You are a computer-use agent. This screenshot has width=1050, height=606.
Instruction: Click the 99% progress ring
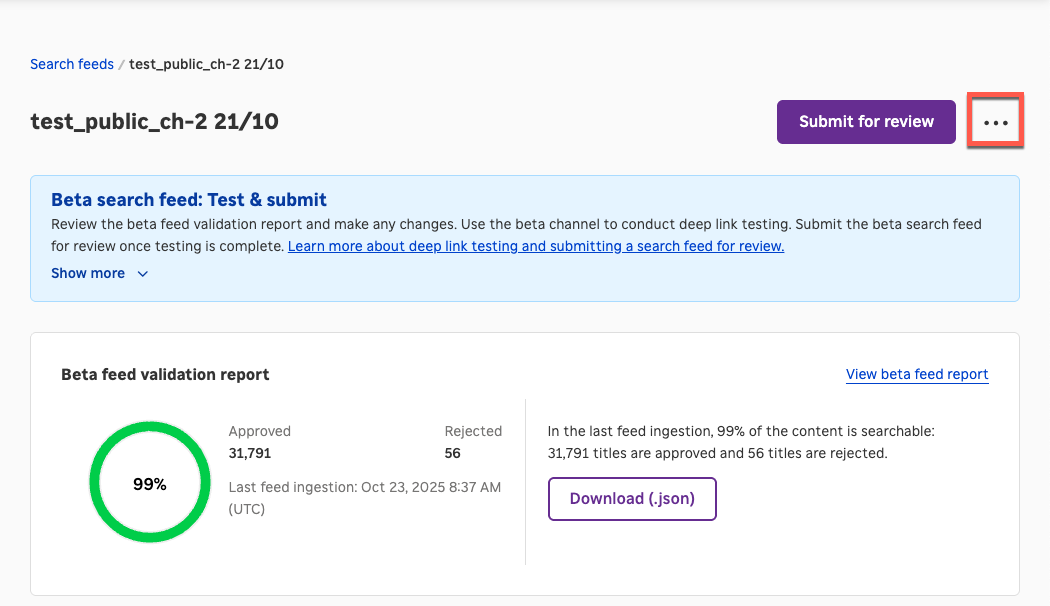click(x=150, y=482)
